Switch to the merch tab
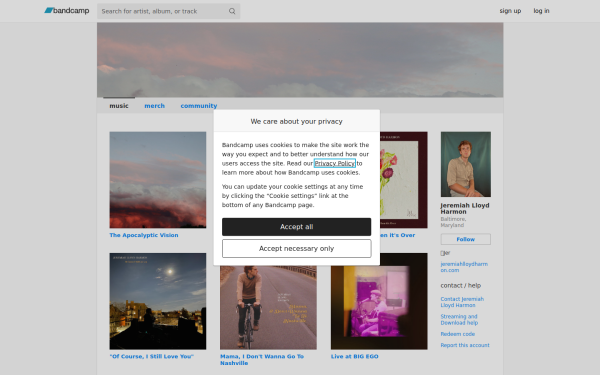The width and height of the screenshot is (600, 375). pos(155,106)
